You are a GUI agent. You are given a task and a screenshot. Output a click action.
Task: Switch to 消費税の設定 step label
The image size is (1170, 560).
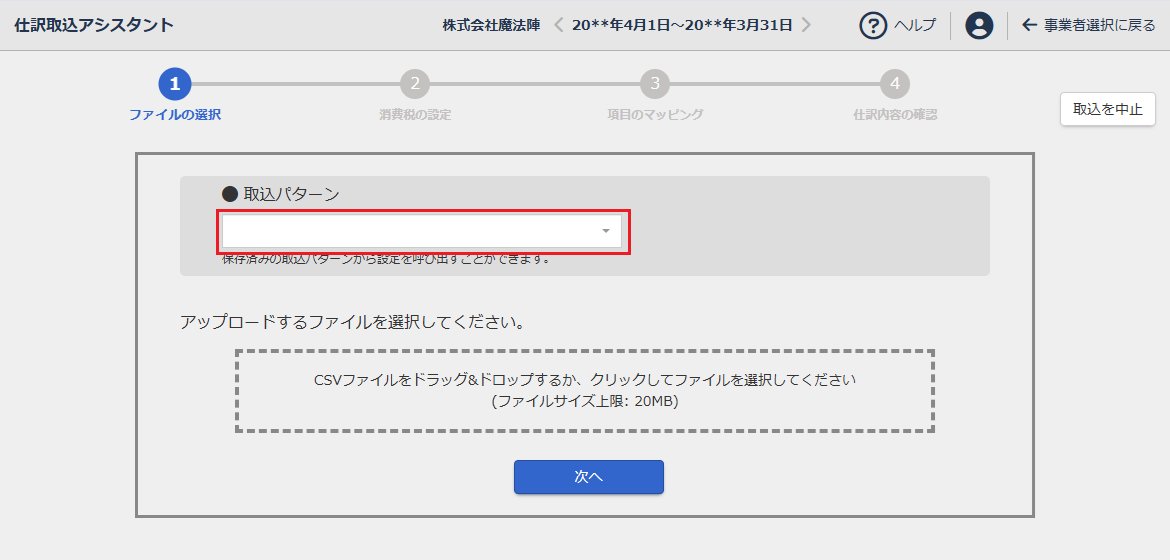pyautogui.click(x=415, y=115)
